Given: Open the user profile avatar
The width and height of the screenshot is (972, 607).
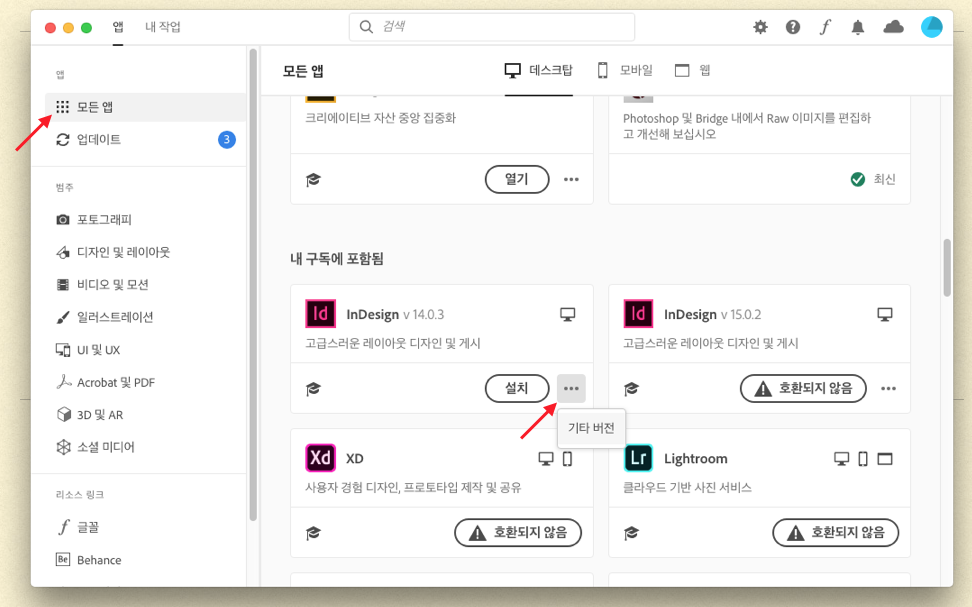Looking at the screenshot, I should coord(932,27).
